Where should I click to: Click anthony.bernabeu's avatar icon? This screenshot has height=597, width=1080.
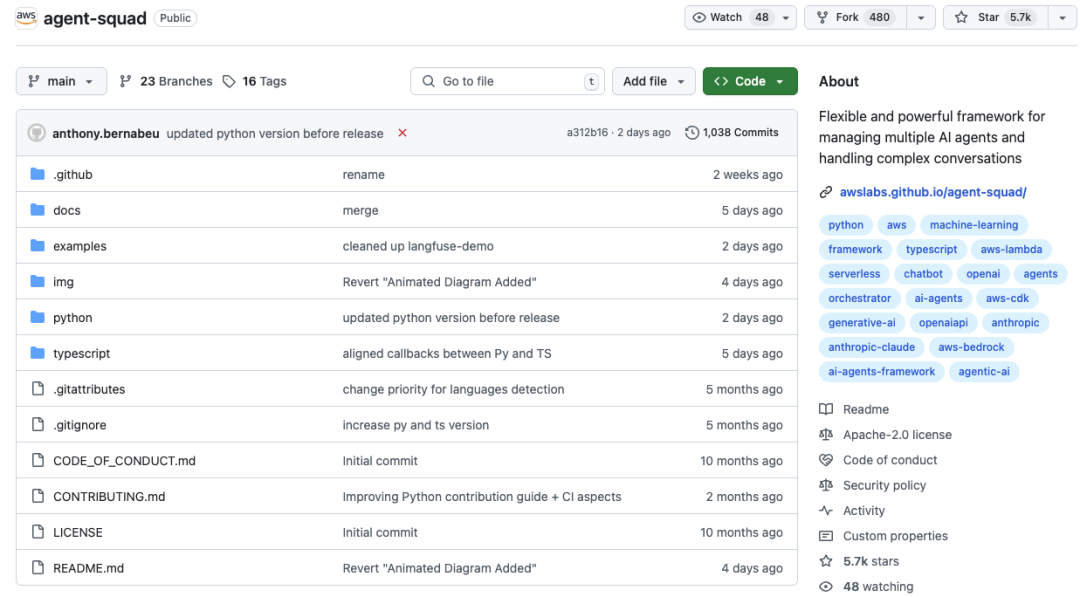point(37,133)
